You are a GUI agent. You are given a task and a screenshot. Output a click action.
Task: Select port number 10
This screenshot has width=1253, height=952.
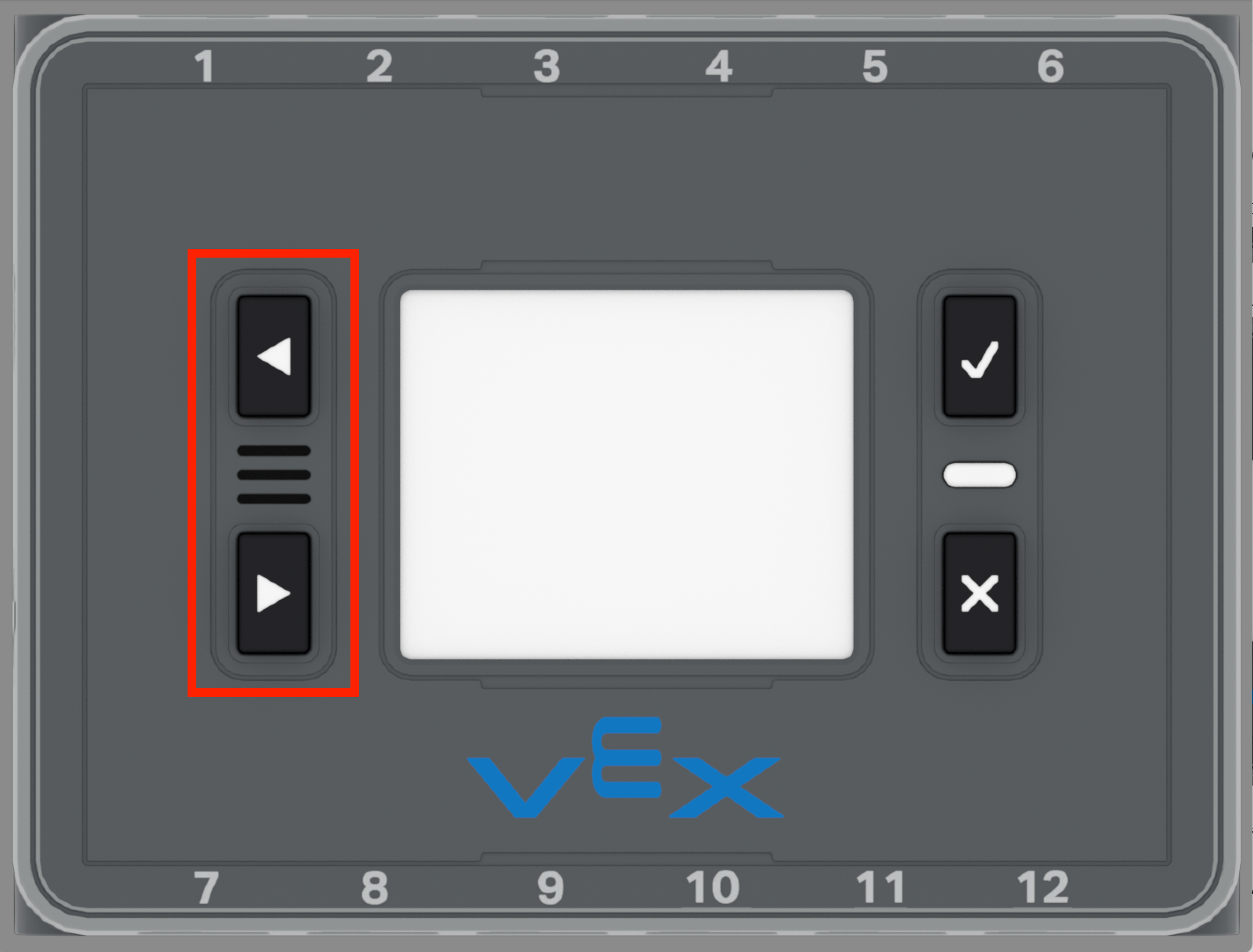point(712,887)
